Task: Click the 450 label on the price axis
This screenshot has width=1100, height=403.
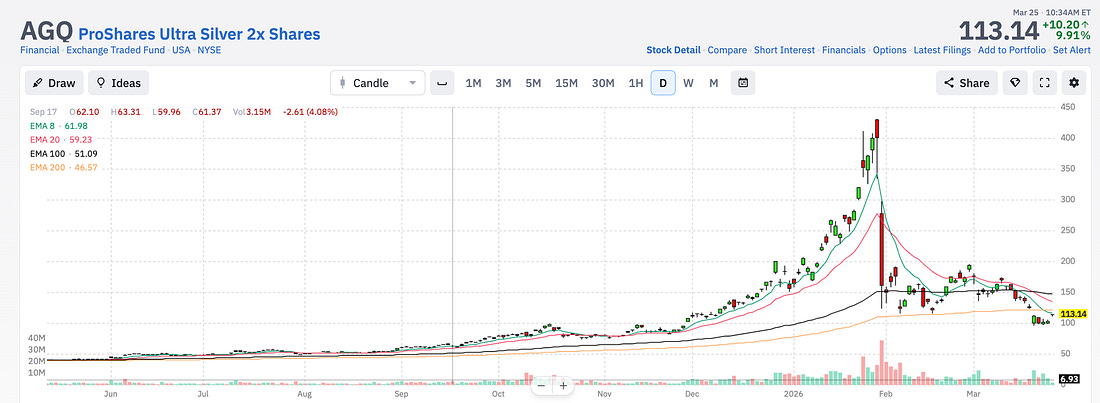Action: [1068, 107]
